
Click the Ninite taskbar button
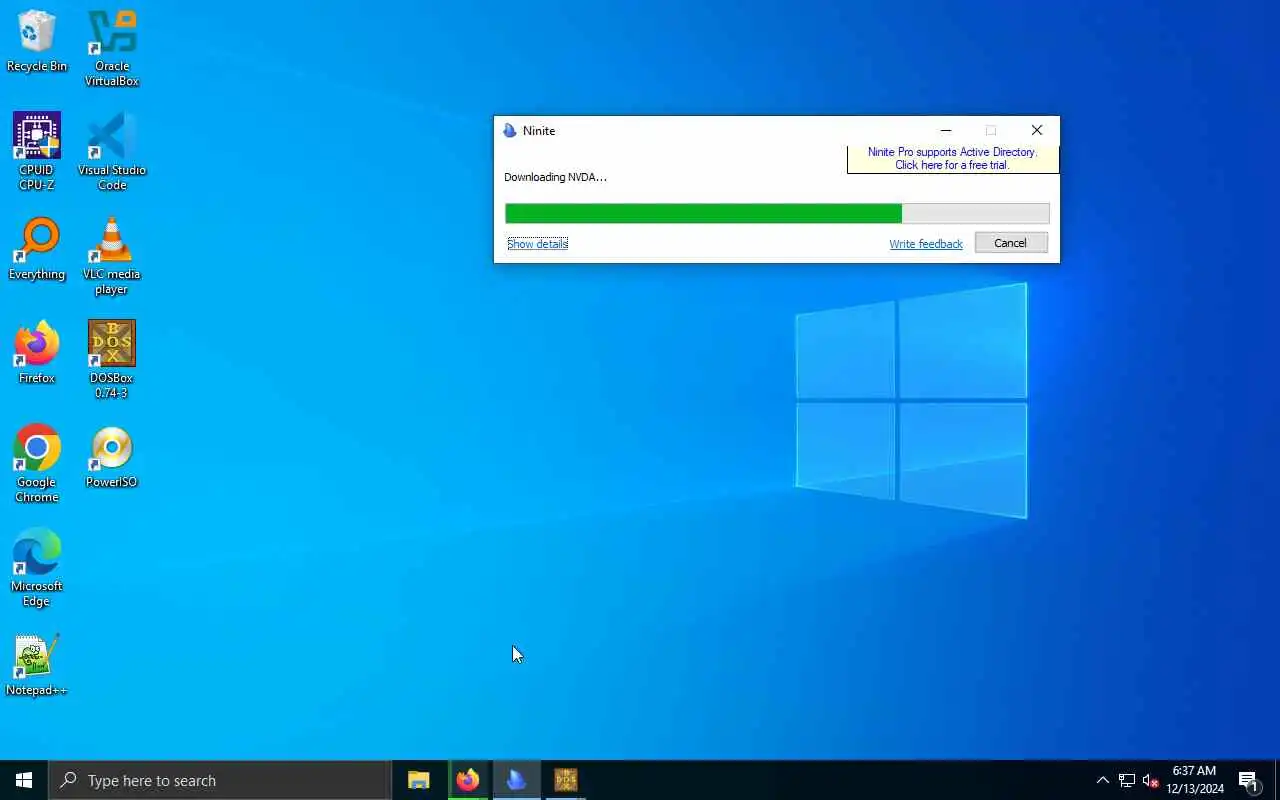[516, 780]
